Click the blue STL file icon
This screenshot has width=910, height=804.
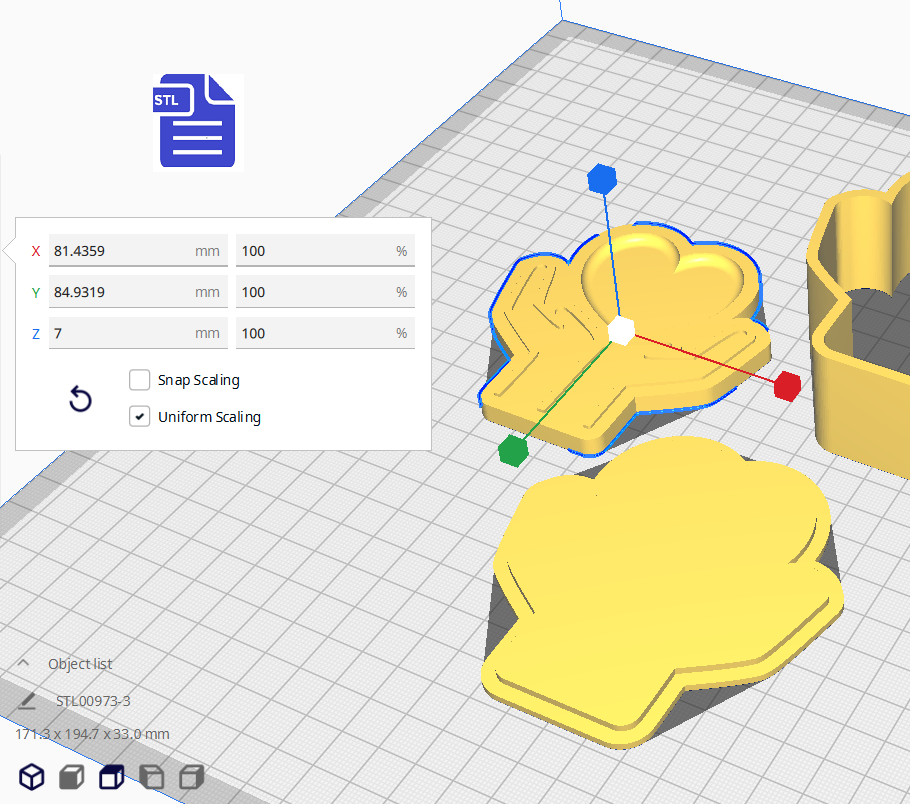tap(197, 121)
